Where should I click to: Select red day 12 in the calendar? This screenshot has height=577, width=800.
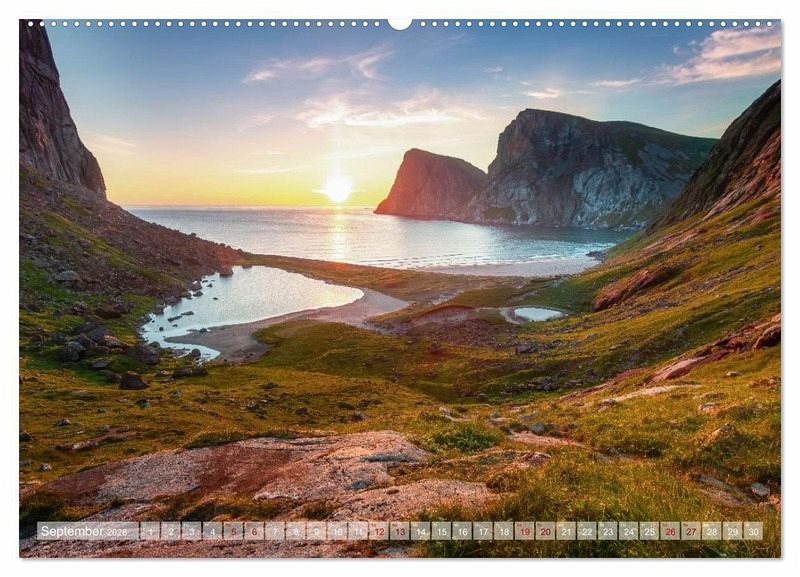tap(379, 531)
